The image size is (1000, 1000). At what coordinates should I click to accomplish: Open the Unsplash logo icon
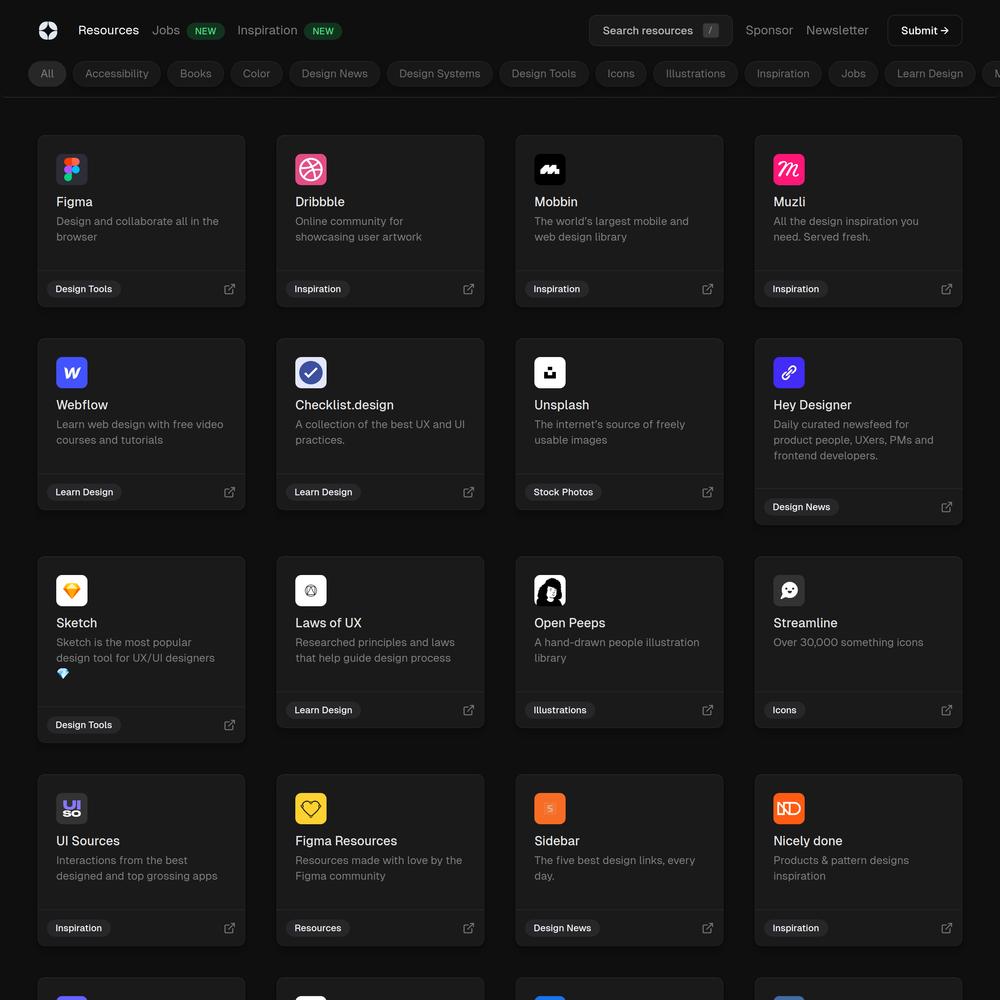(x=550, y=372)
